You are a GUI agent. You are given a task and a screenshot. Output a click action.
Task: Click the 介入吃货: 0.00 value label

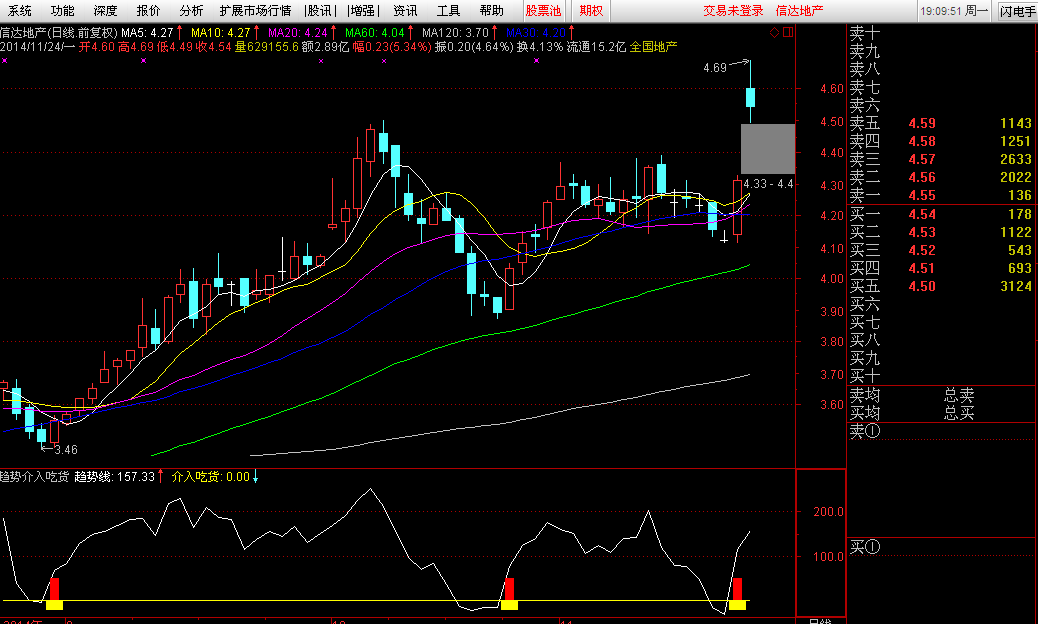click(x=211, y=476)
